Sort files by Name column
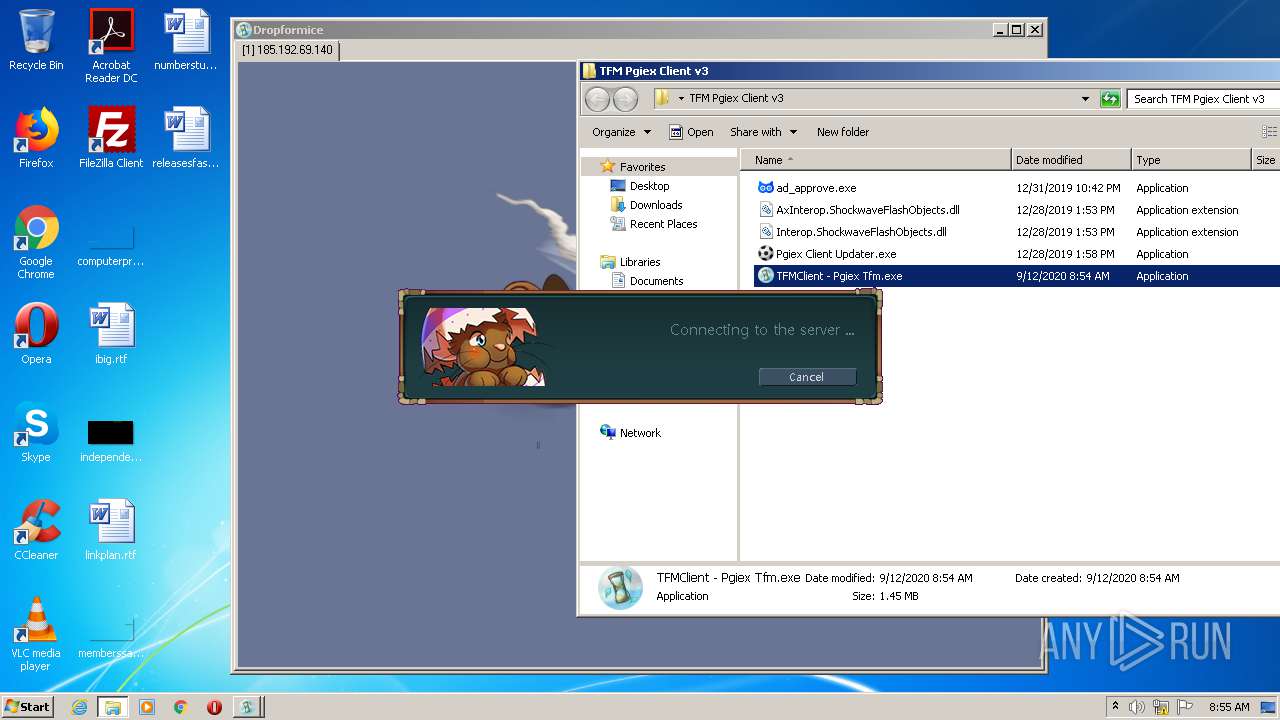 tap(875, 160)
